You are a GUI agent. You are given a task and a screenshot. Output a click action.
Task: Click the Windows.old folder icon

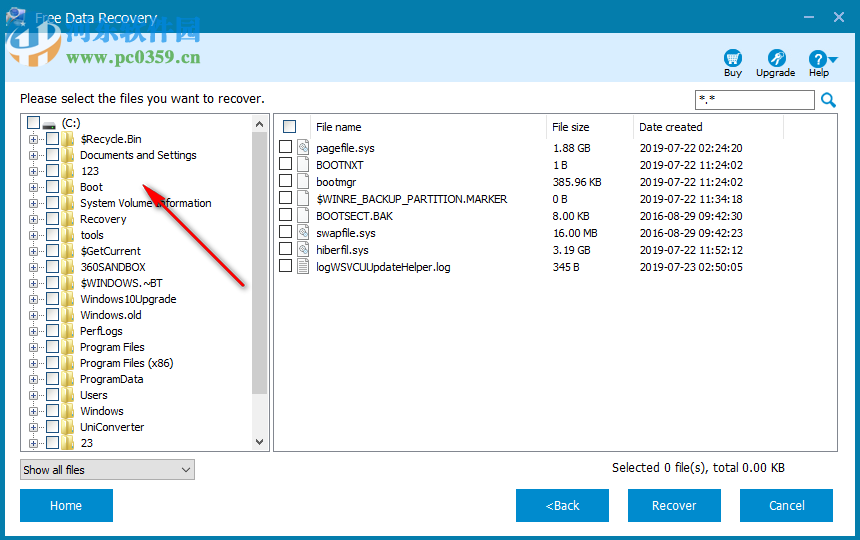(x=67, y=315)
